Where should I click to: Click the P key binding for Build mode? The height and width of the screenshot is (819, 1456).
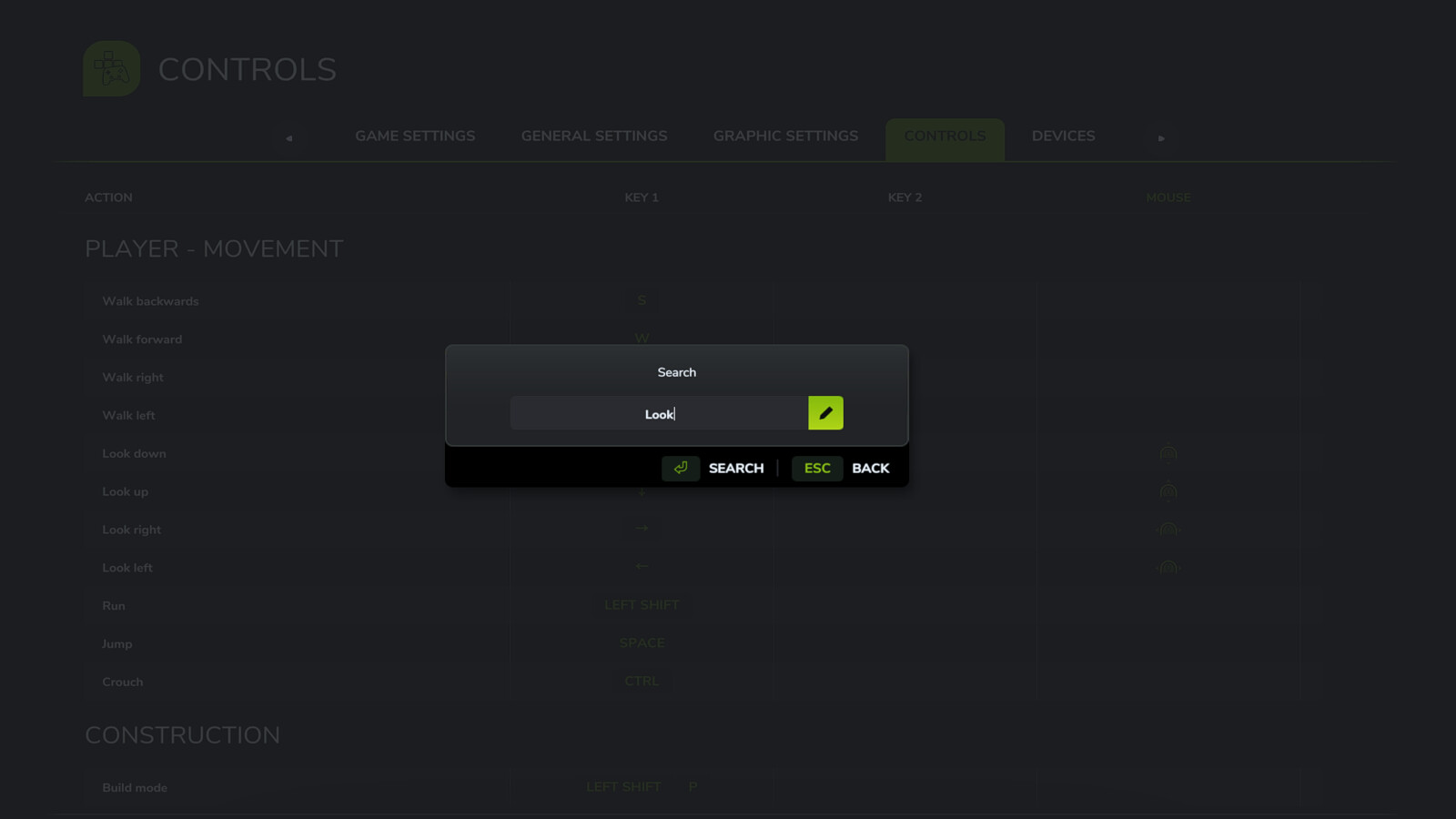point(693,787)
